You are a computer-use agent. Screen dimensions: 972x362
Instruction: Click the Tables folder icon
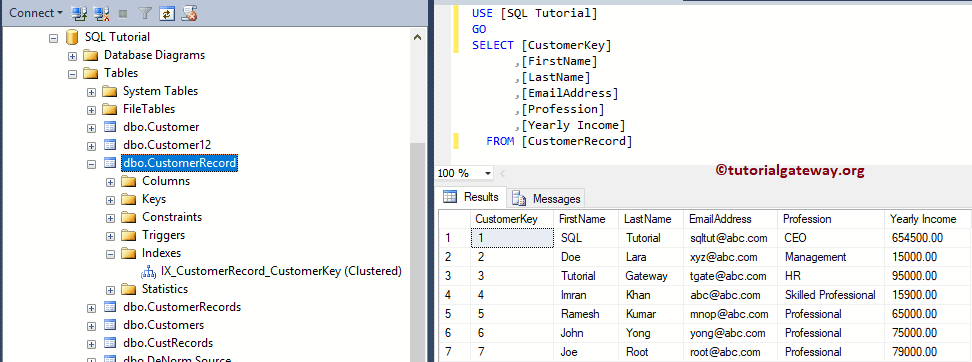tap(91, 73)
